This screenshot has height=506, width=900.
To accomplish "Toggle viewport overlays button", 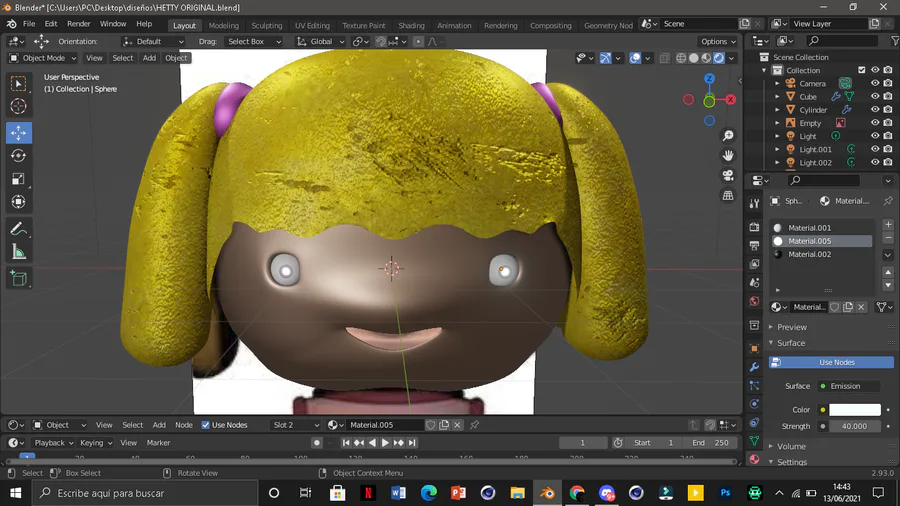I will coord(635,58).
